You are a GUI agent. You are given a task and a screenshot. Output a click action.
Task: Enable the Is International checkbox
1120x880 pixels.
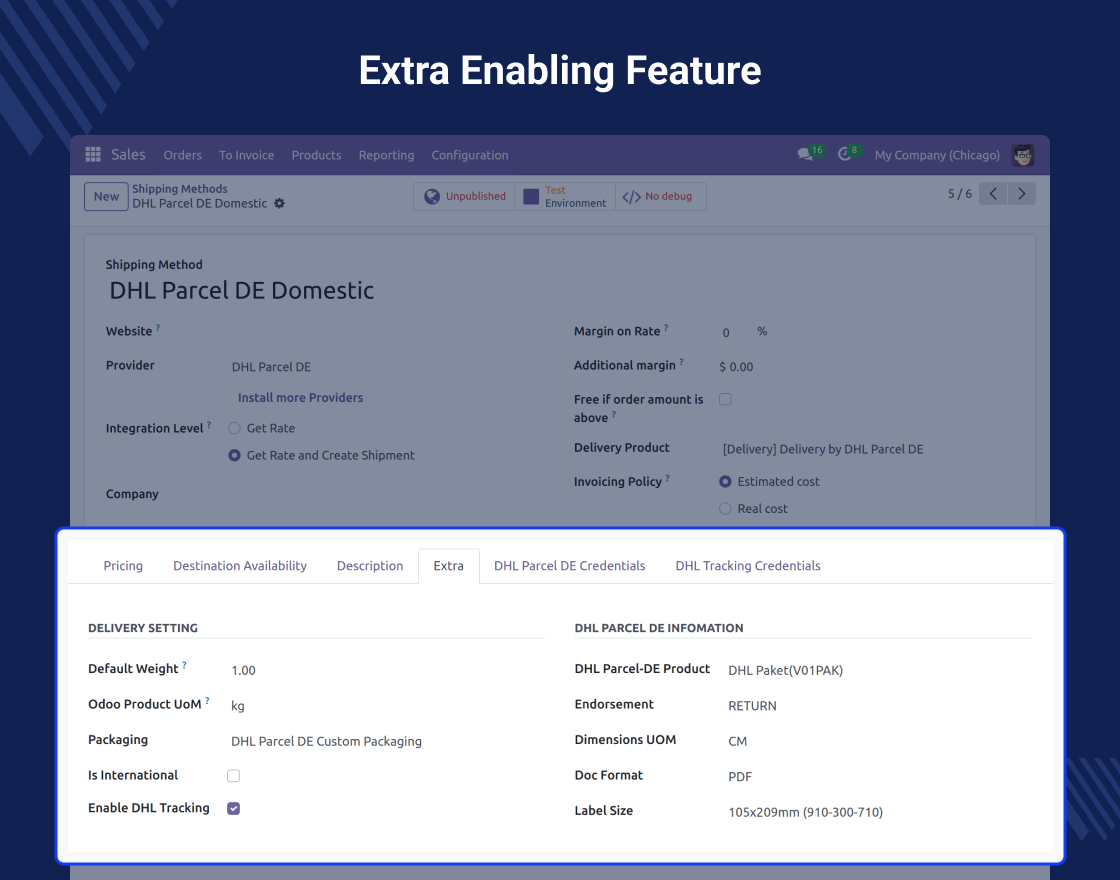click(233, 776)
